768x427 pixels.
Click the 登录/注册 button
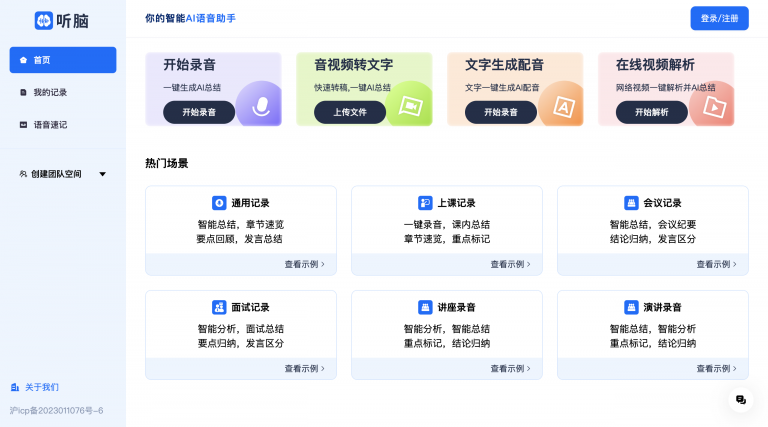(x=719, y=18)
